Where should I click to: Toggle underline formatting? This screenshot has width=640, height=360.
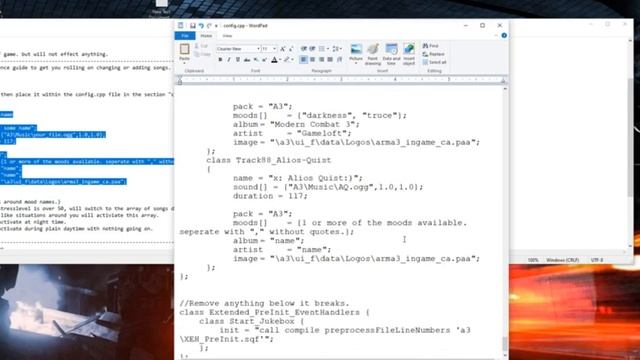(x=238, y=60)
